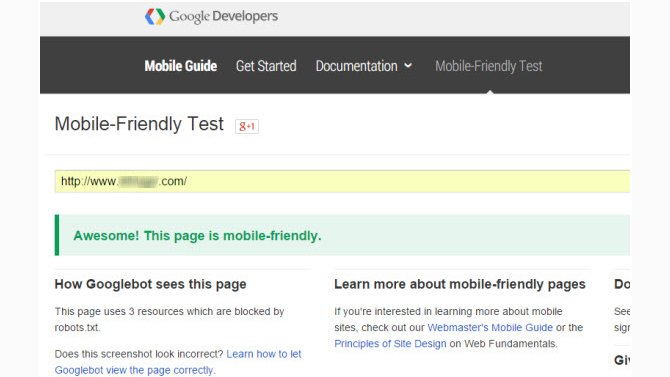This screenshot has height=377, width=670.
Task: Open Webmaster's Mobile Guide link
Action: tap(490, 328)
